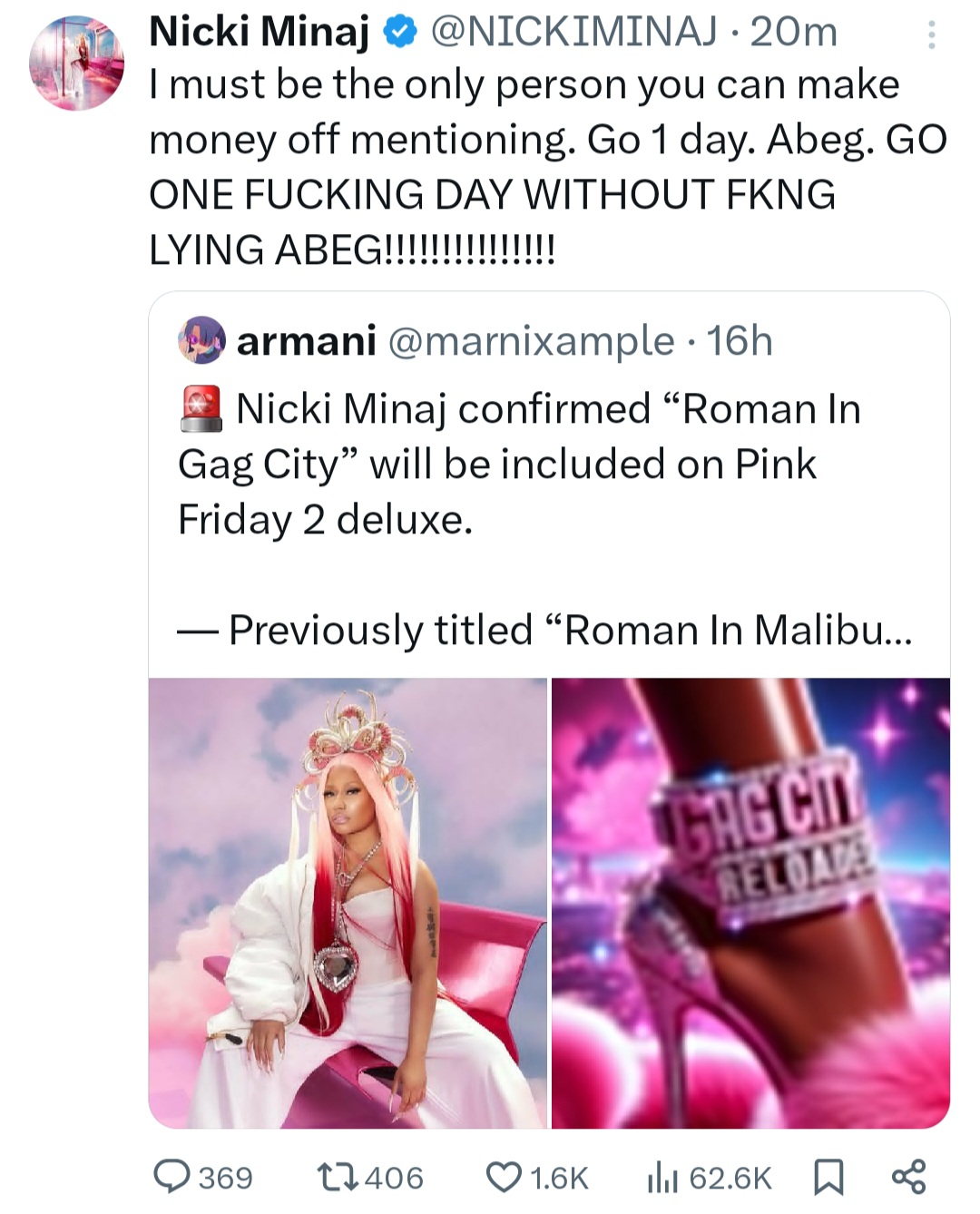
Task: Click the reply comment icon
Action: 170,1176
